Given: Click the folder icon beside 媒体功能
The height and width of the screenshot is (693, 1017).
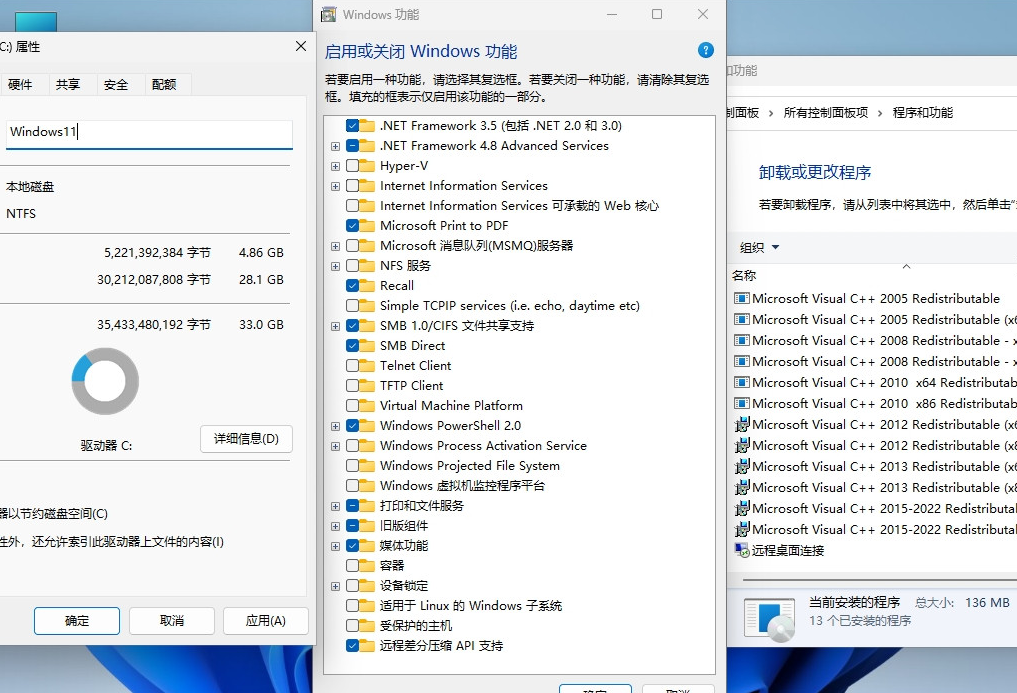Looking at the screenshot, I should click(367, 545).
